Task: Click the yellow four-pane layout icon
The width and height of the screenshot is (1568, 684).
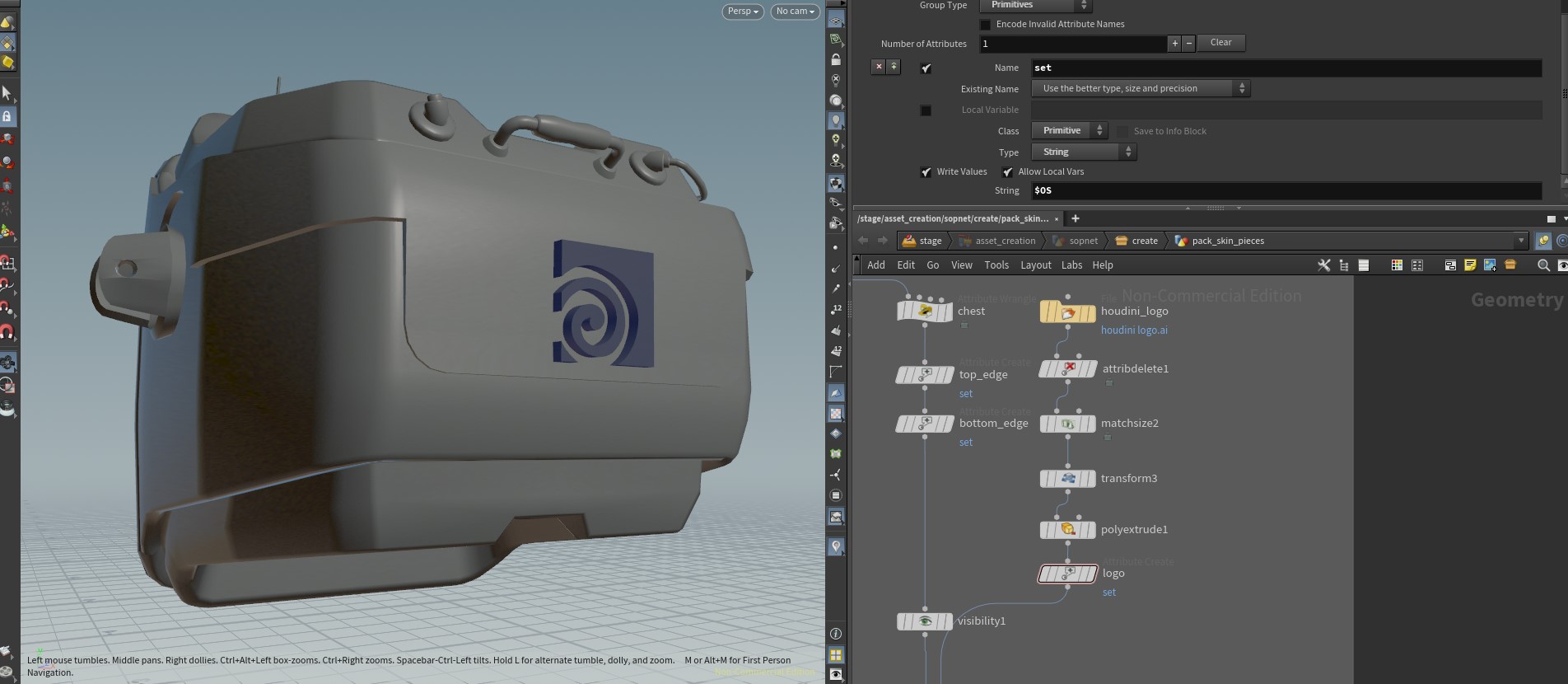Action: point(836,655)
